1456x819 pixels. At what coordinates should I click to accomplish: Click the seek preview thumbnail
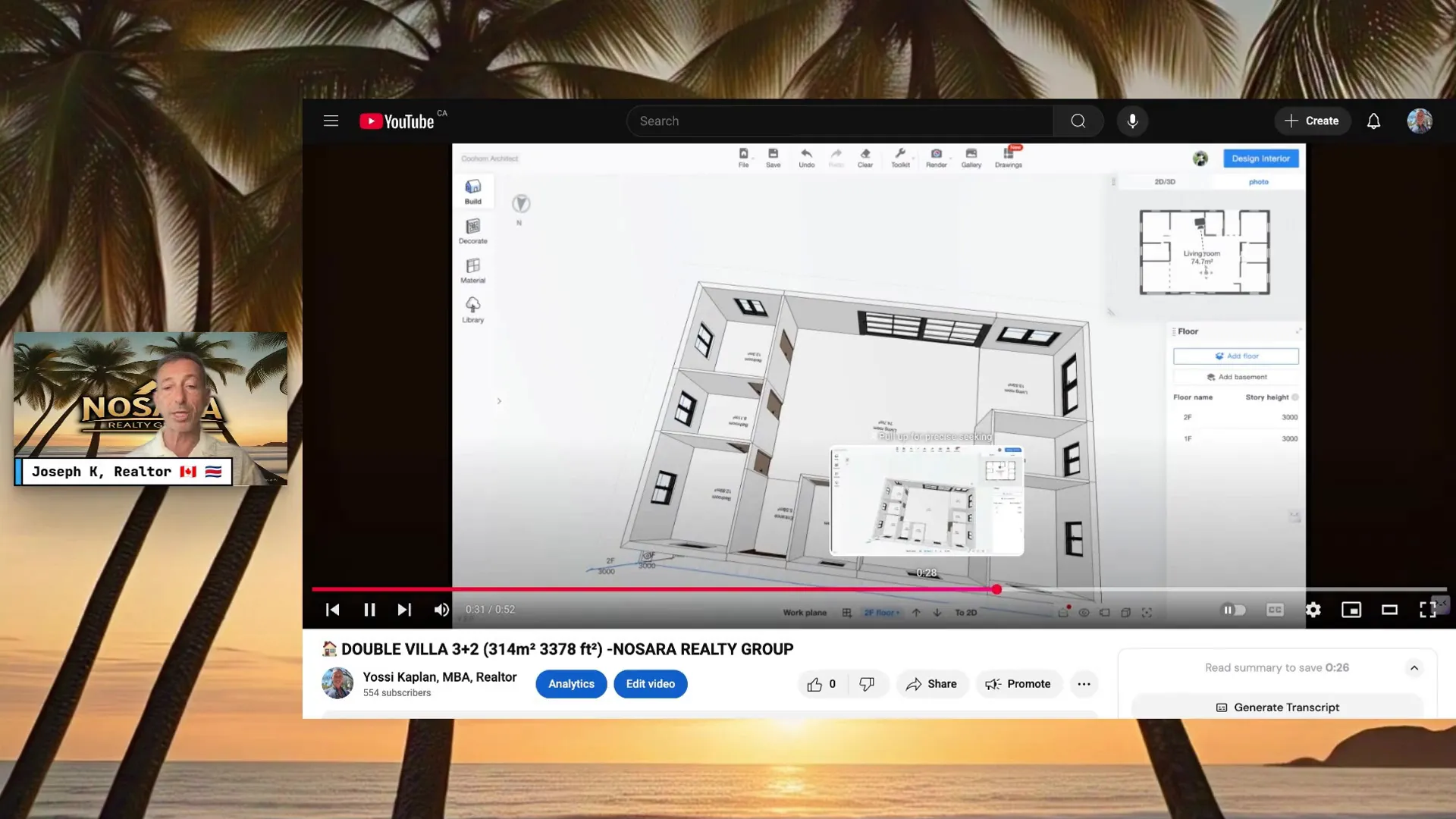[927, 500]
